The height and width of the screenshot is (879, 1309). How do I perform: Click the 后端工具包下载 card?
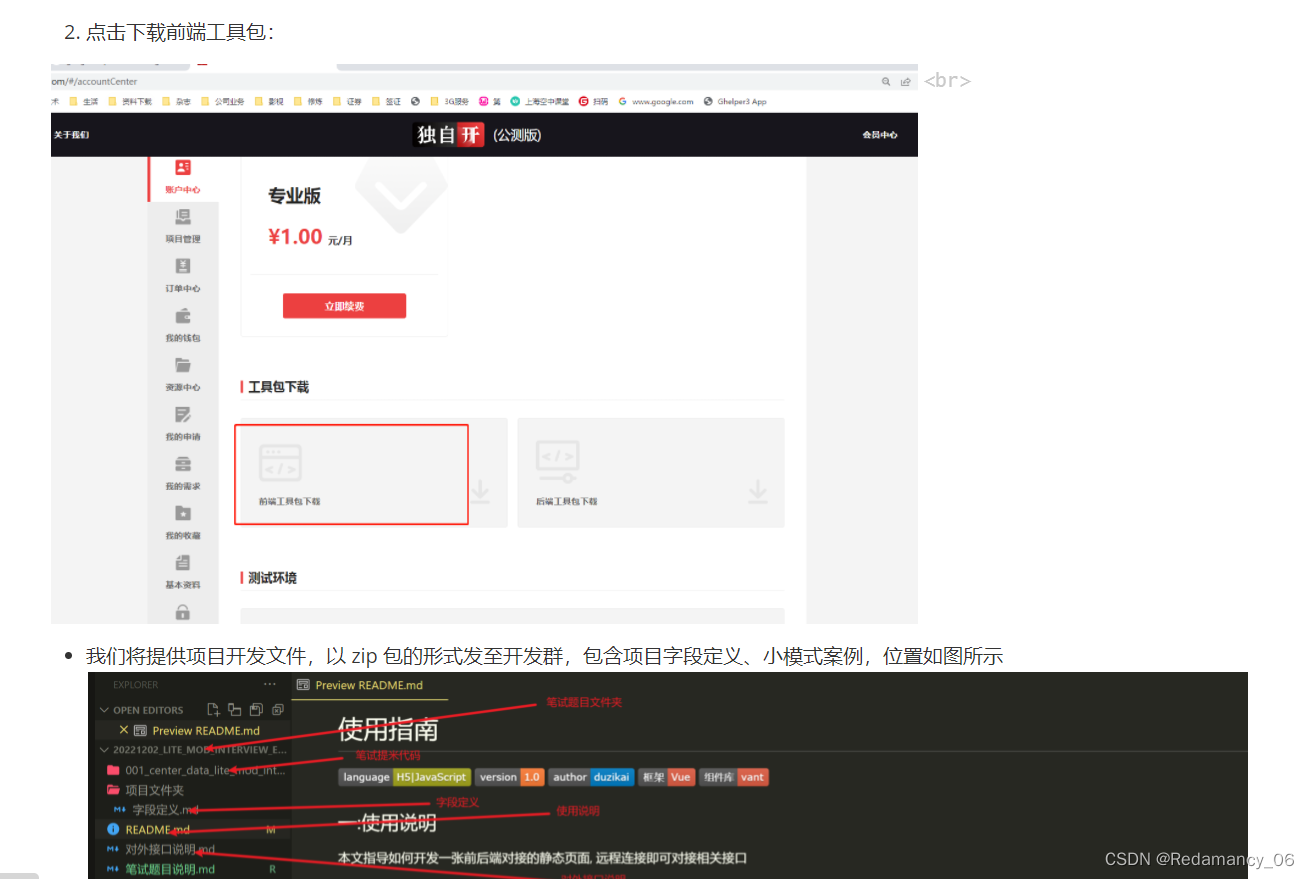651,473
